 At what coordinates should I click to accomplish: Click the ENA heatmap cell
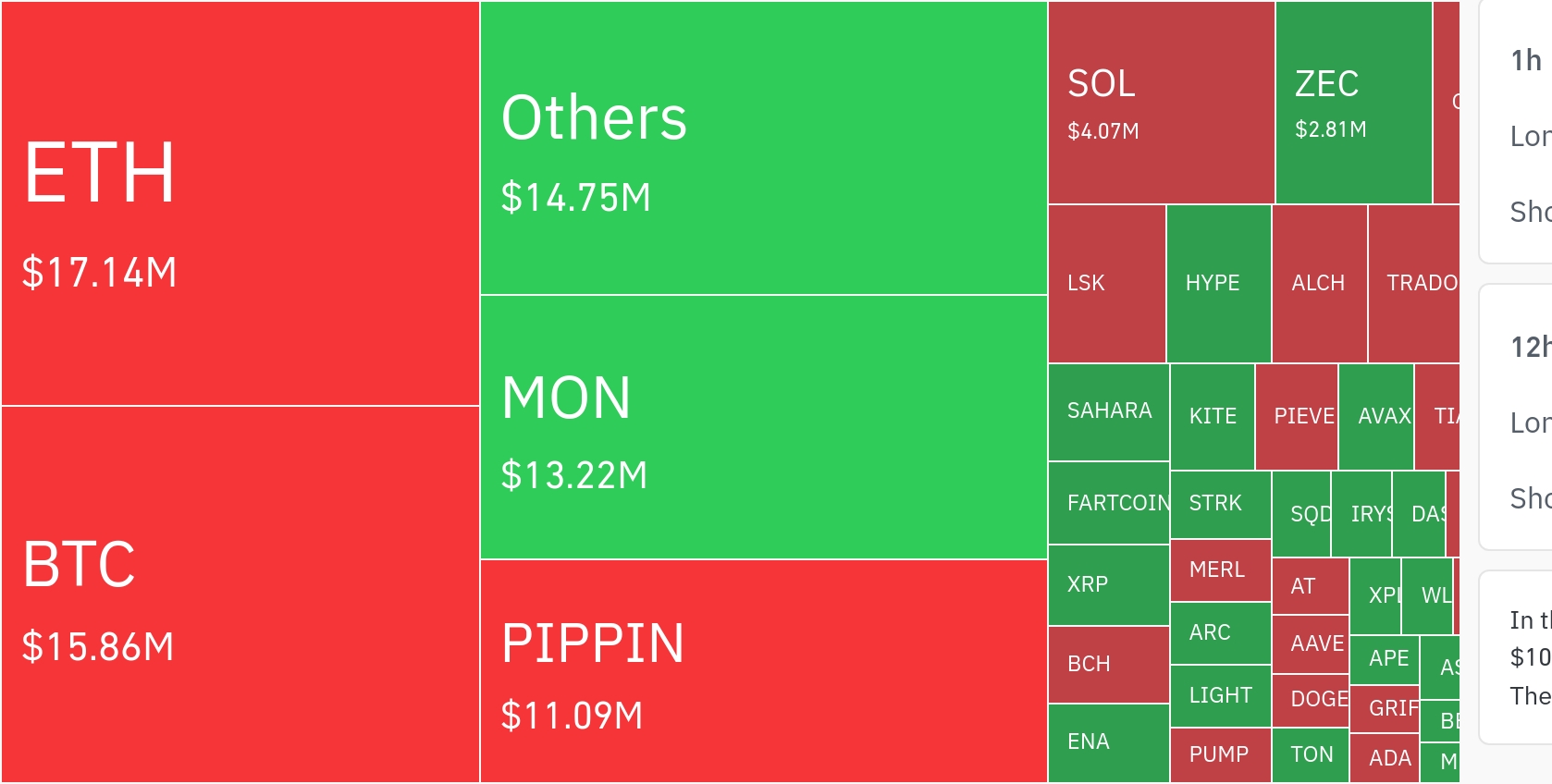(x=1108, y=741)
